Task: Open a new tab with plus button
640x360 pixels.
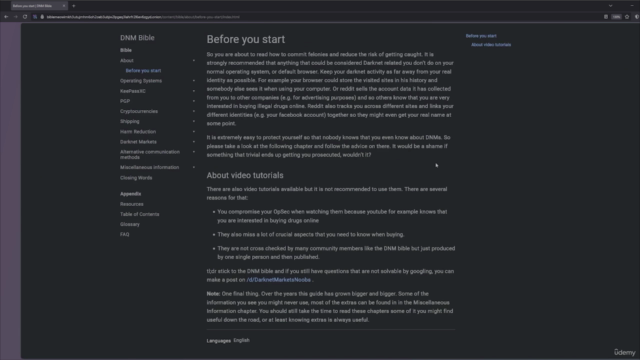Action: point(73,6)
